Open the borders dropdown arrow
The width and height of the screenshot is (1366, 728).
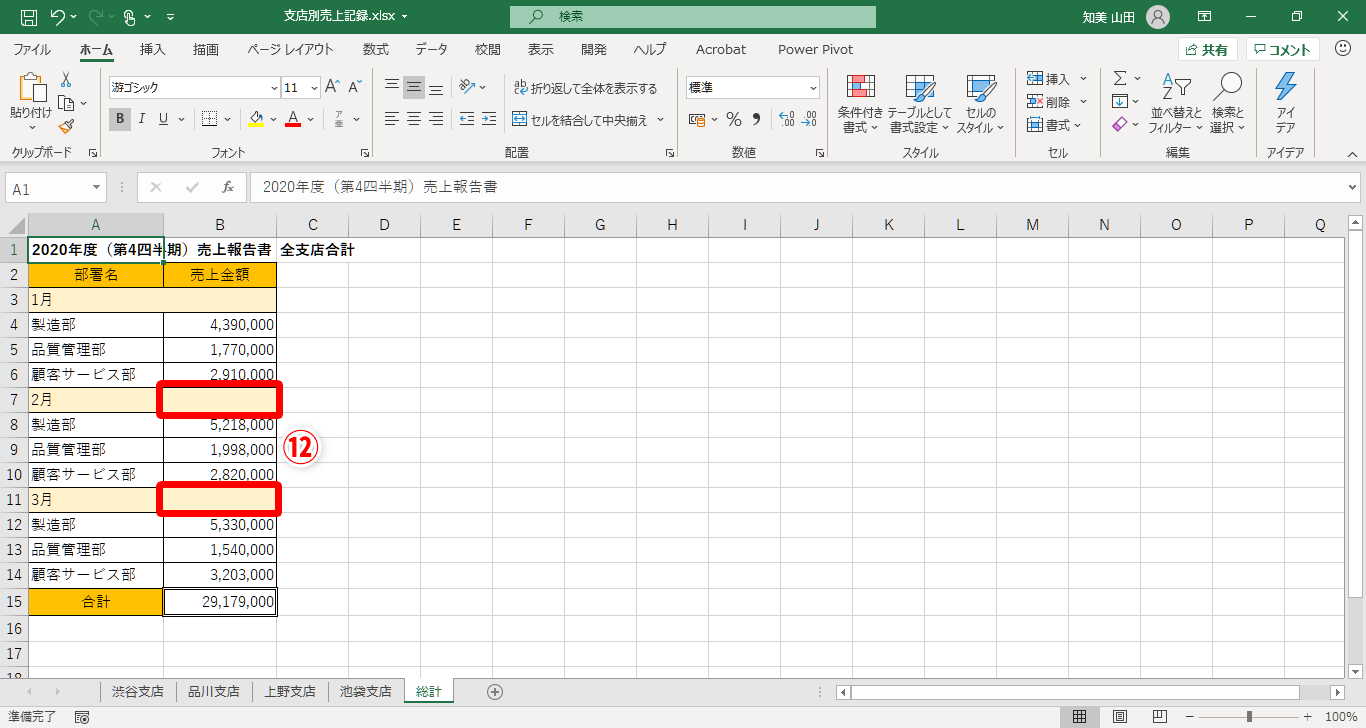click(x=227, y=119)
